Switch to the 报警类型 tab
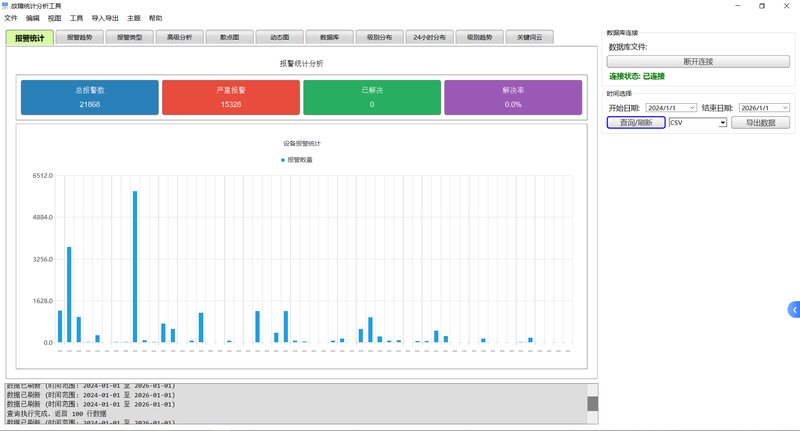This screenshot has width=800, height=431. (130, 37)
